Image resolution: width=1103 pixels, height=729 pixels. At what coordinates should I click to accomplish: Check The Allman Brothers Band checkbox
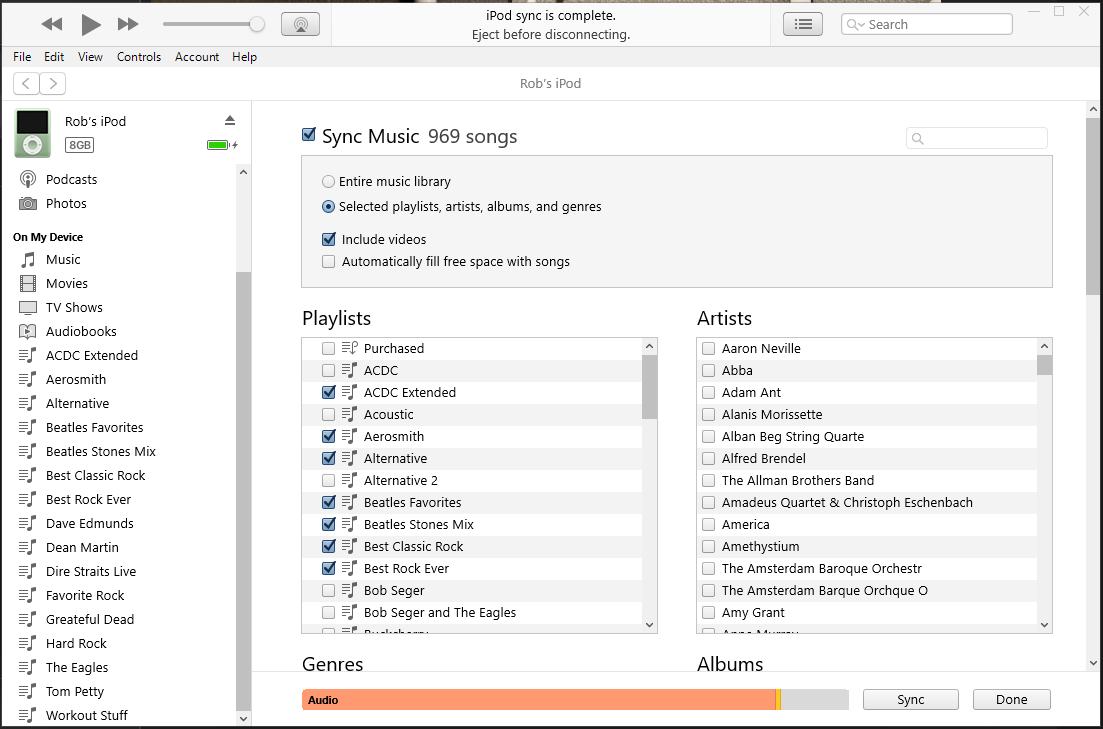point(708,481)
